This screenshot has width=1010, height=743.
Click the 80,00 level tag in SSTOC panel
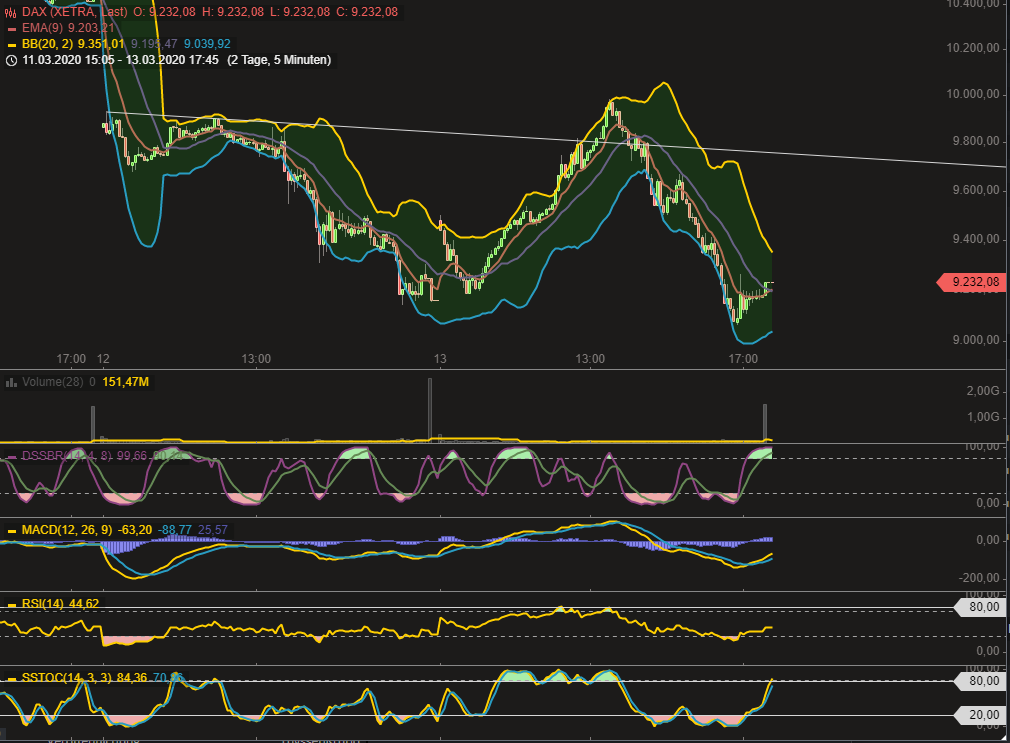click(x=980, y=681)
